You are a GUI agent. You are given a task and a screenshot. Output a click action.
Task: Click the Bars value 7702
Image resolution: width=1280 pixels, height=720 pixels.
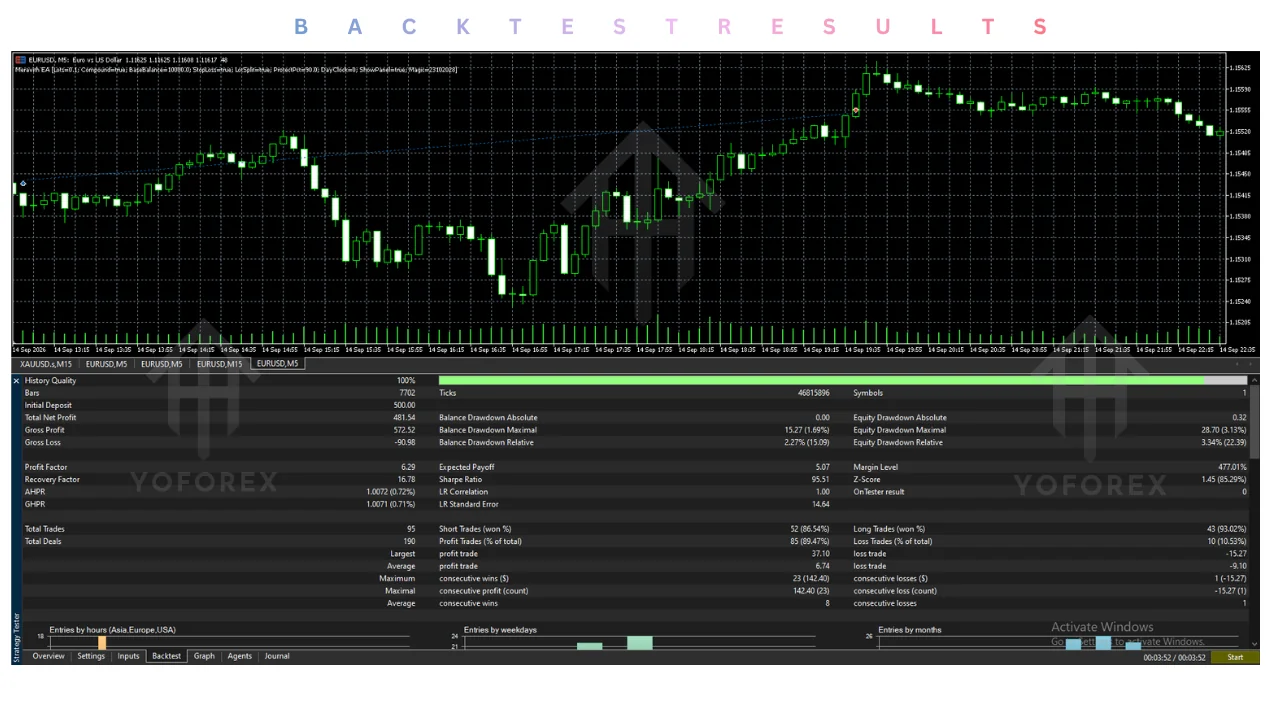pos(407,393)
